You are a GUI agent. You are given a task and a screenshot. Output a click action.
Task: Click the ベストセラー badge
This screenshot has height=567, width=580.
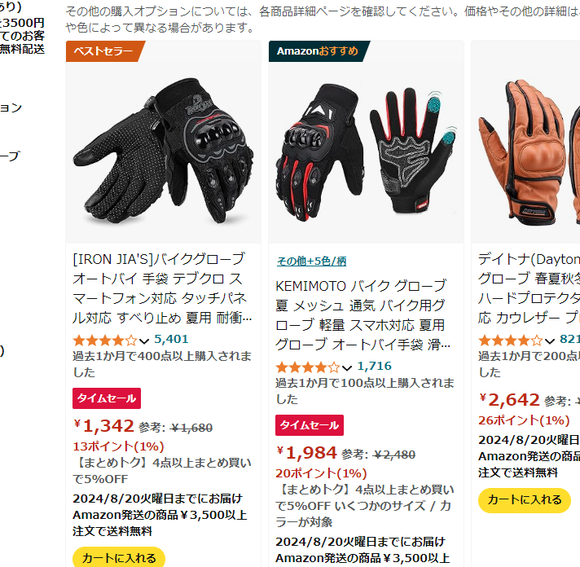click(x=105, y=51)
